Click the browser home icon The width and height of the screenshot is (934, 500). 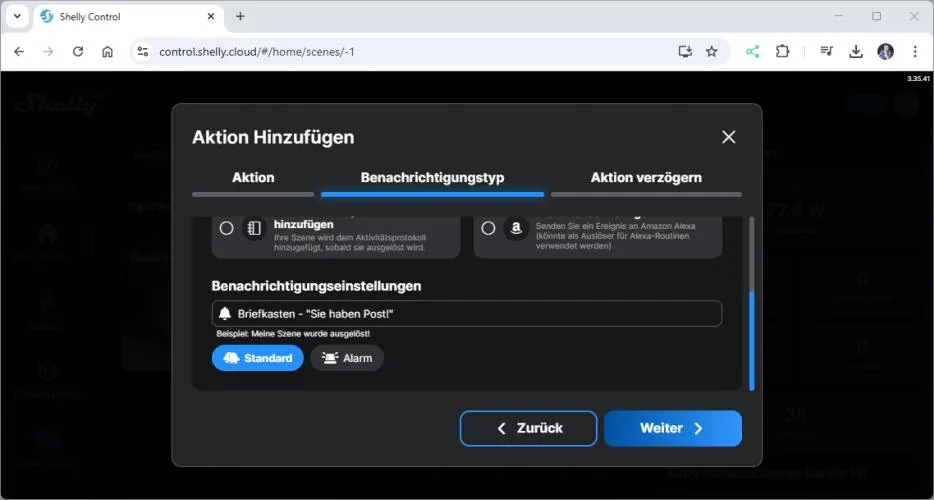coord(108,51)
